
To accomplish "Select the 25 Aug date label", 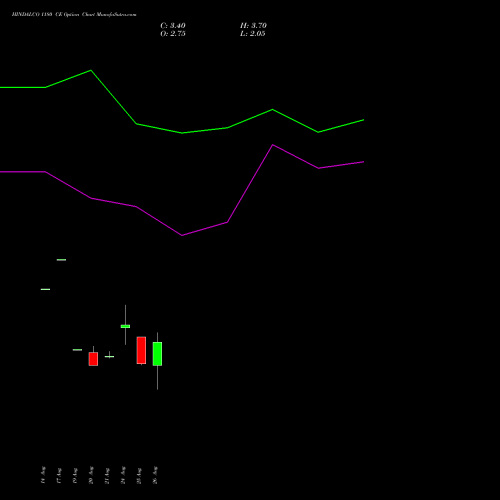I will click(139, 475).
